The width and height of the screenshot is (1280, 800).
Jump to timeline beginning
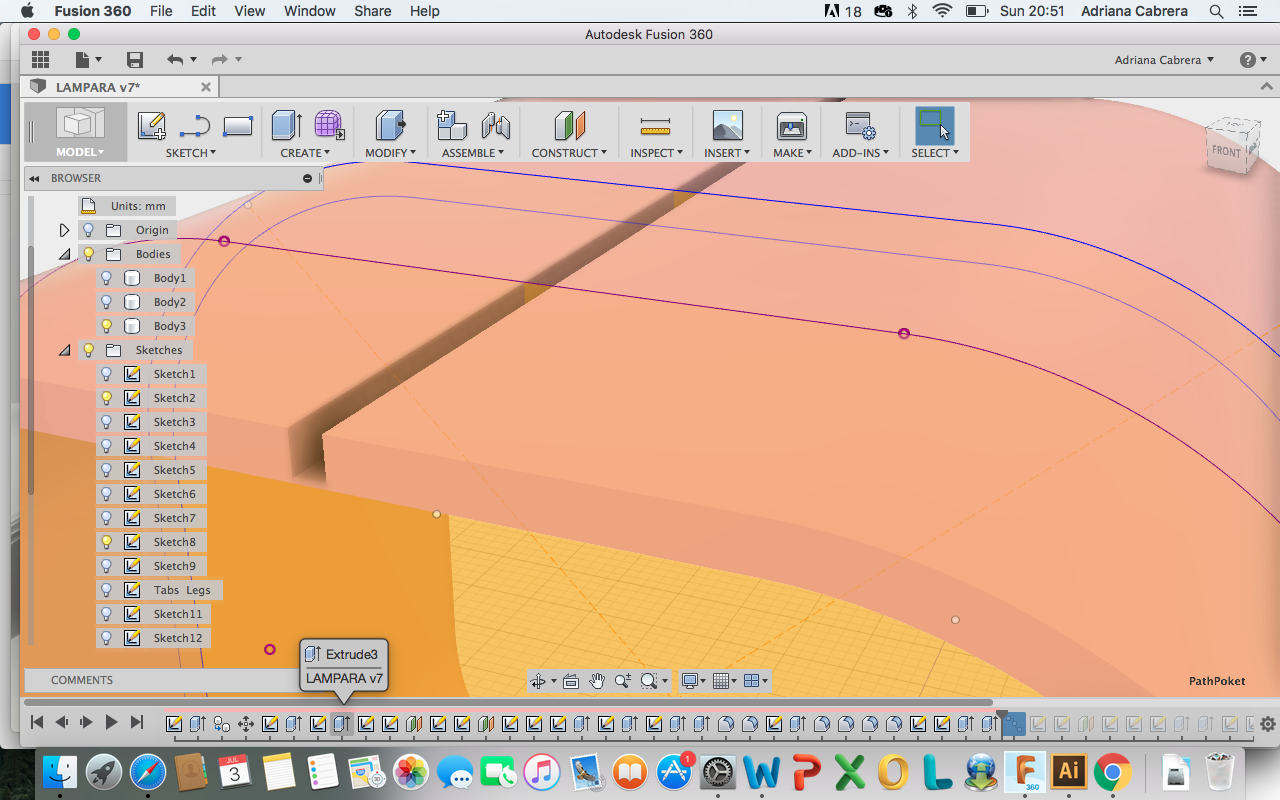(37, 722)
